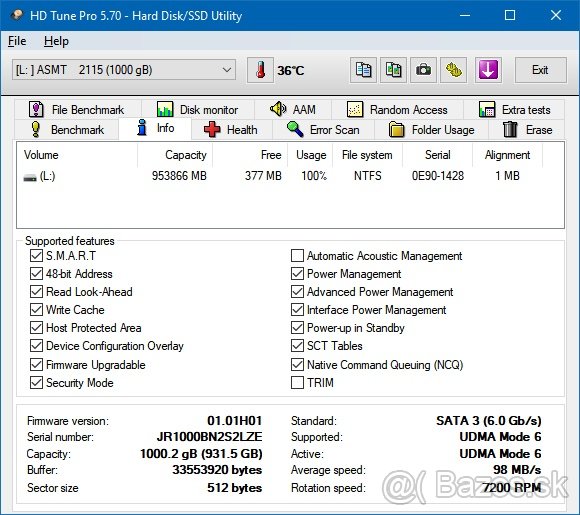Click the Usage column header
Screen dimensions: 580x515
coord(310,155)
